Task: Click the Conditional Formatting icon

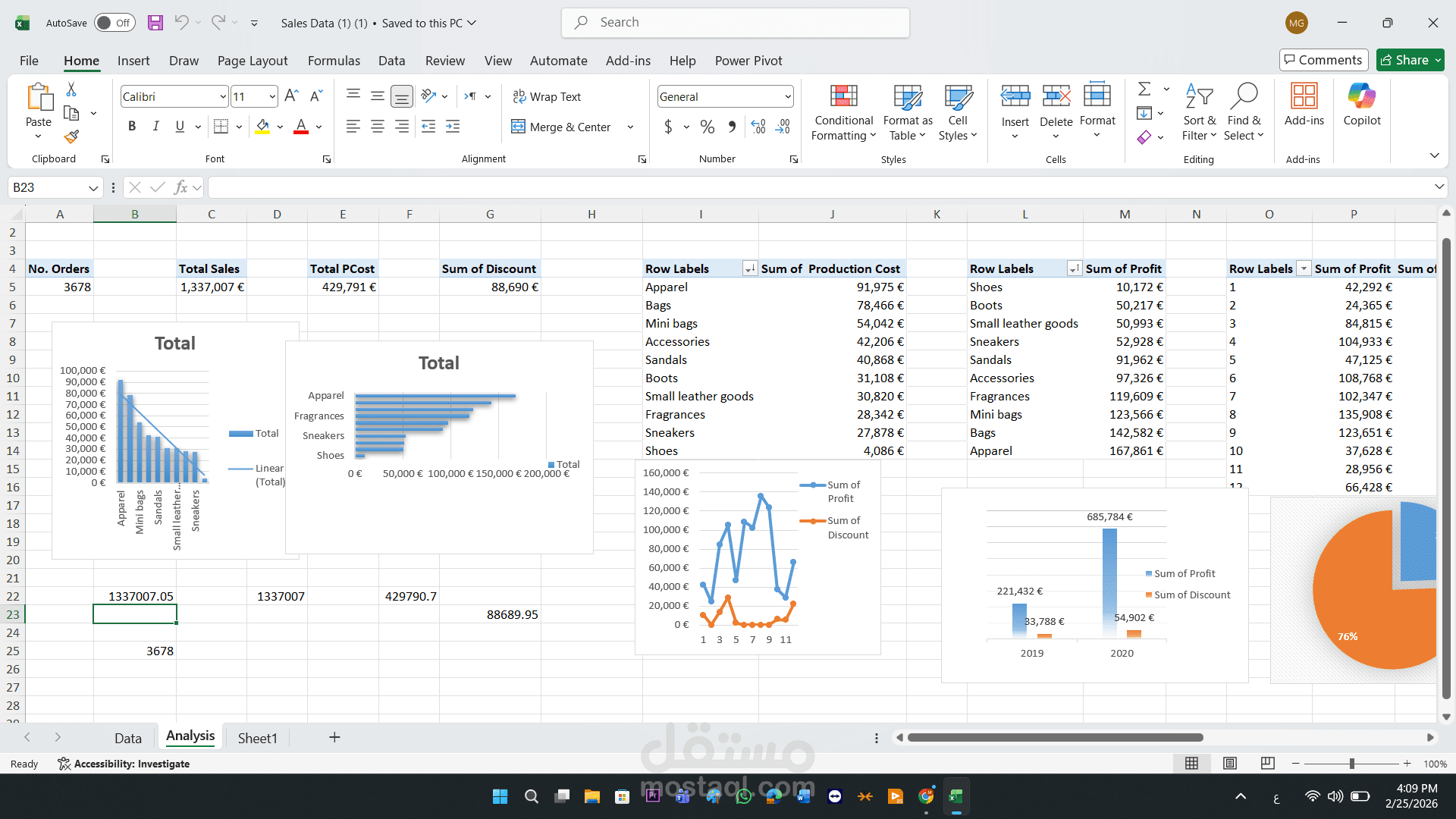Action: (x=843, y=97)
